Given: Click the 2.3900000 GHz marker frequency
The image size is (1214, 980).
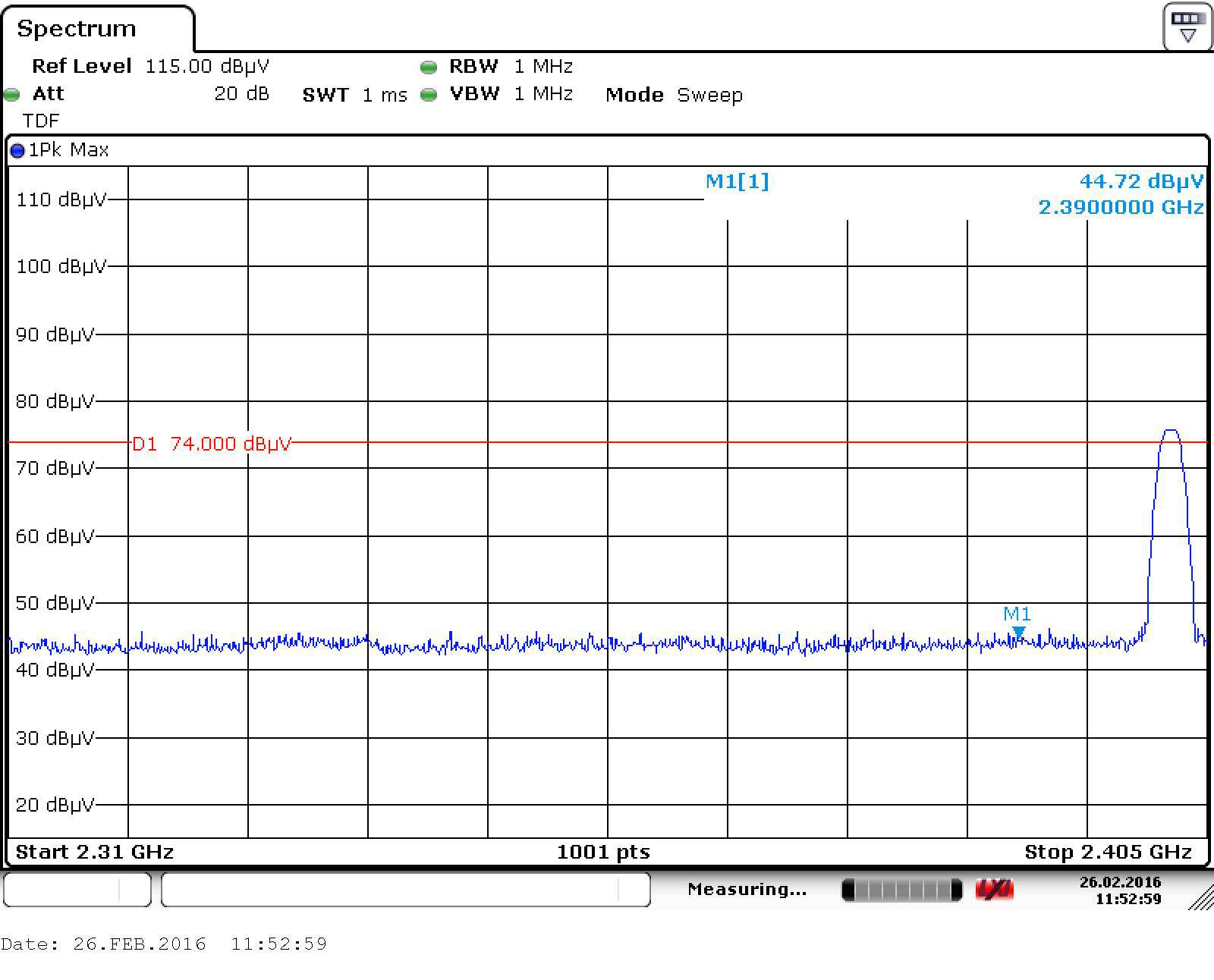Looking at the screenshot, I should click(1121, 207).
